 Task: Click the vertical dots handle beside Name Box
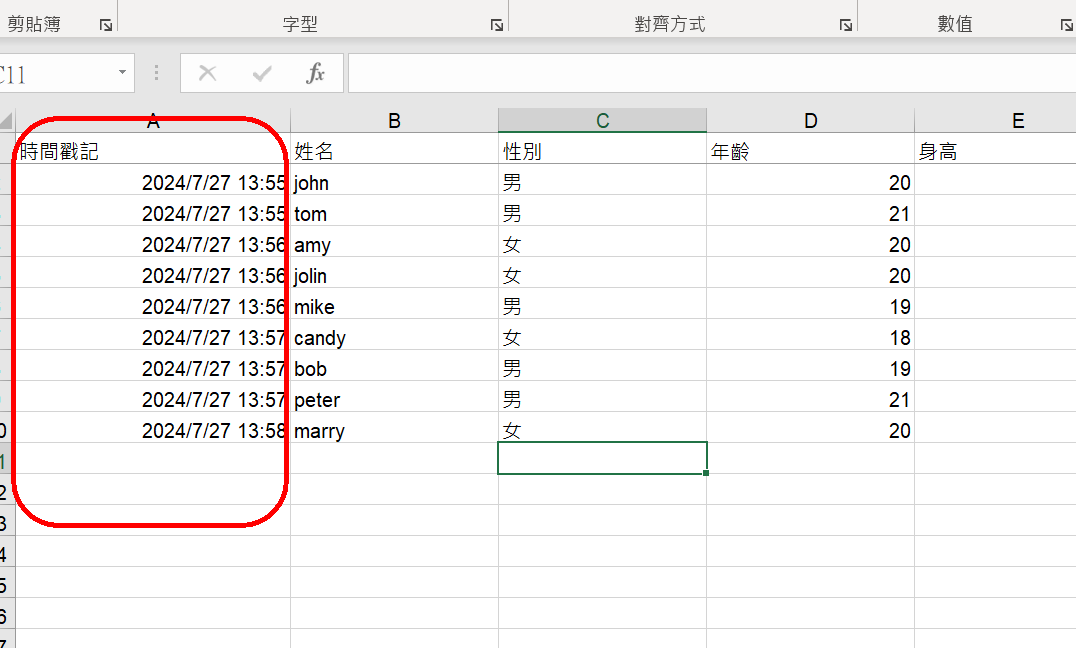(x=156, y=73)
